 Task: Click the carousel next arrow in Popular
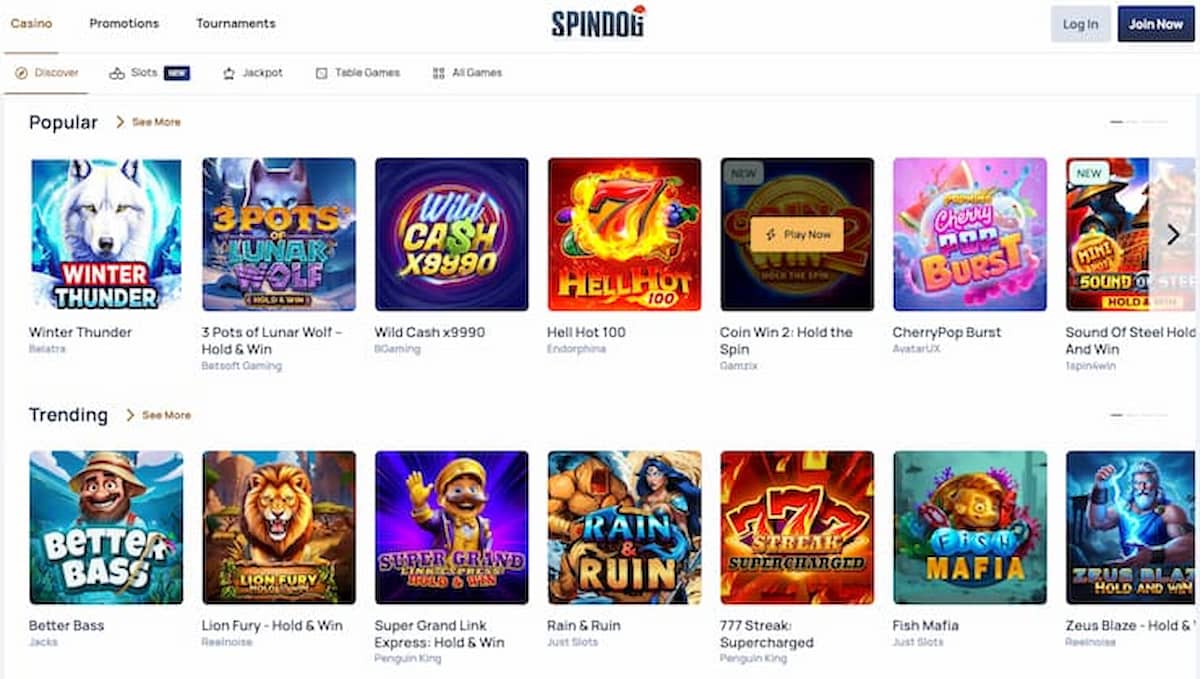click(1174, 235)
